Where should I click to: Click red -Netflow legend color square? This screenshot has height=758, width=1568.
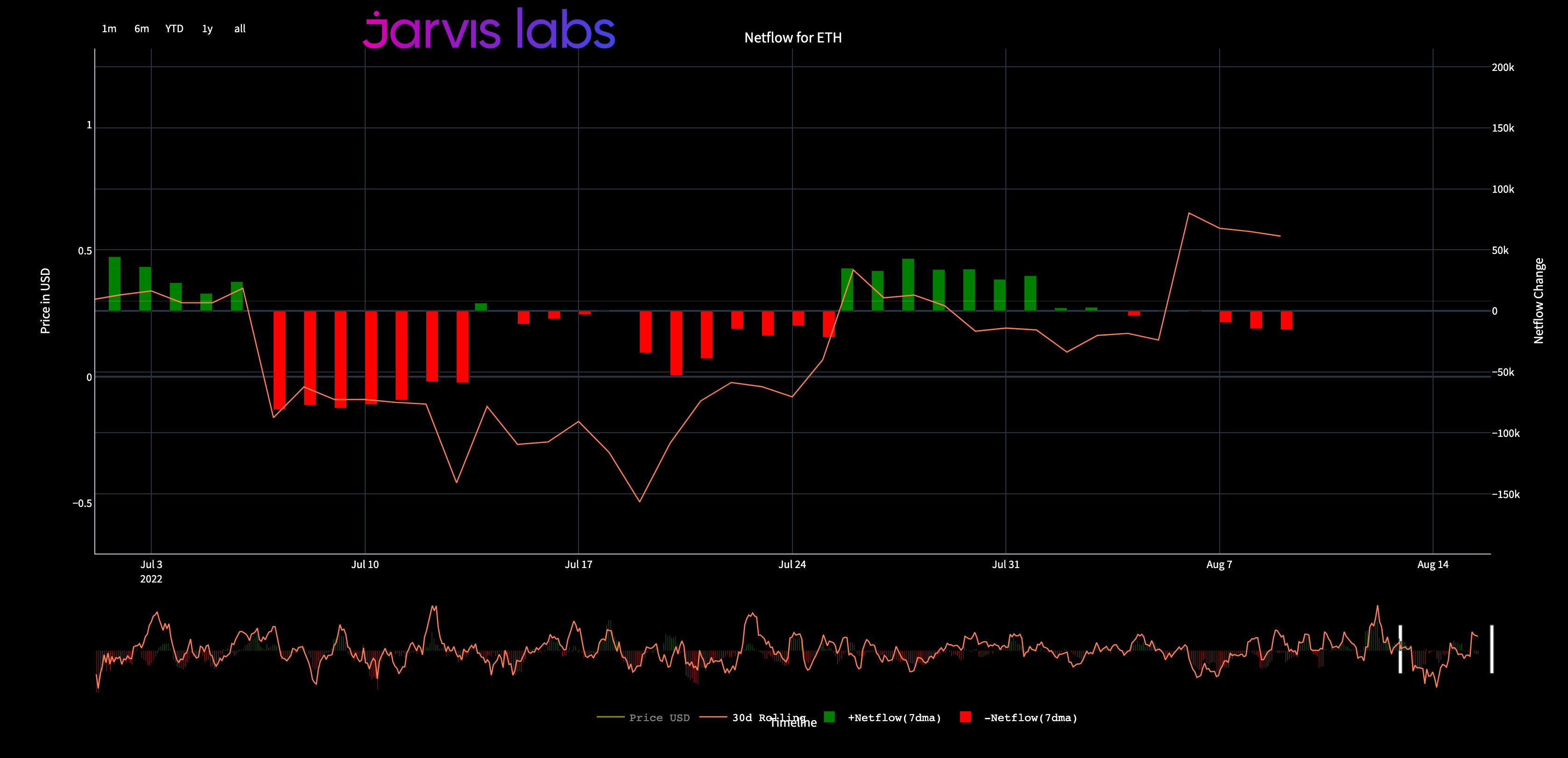965,716
